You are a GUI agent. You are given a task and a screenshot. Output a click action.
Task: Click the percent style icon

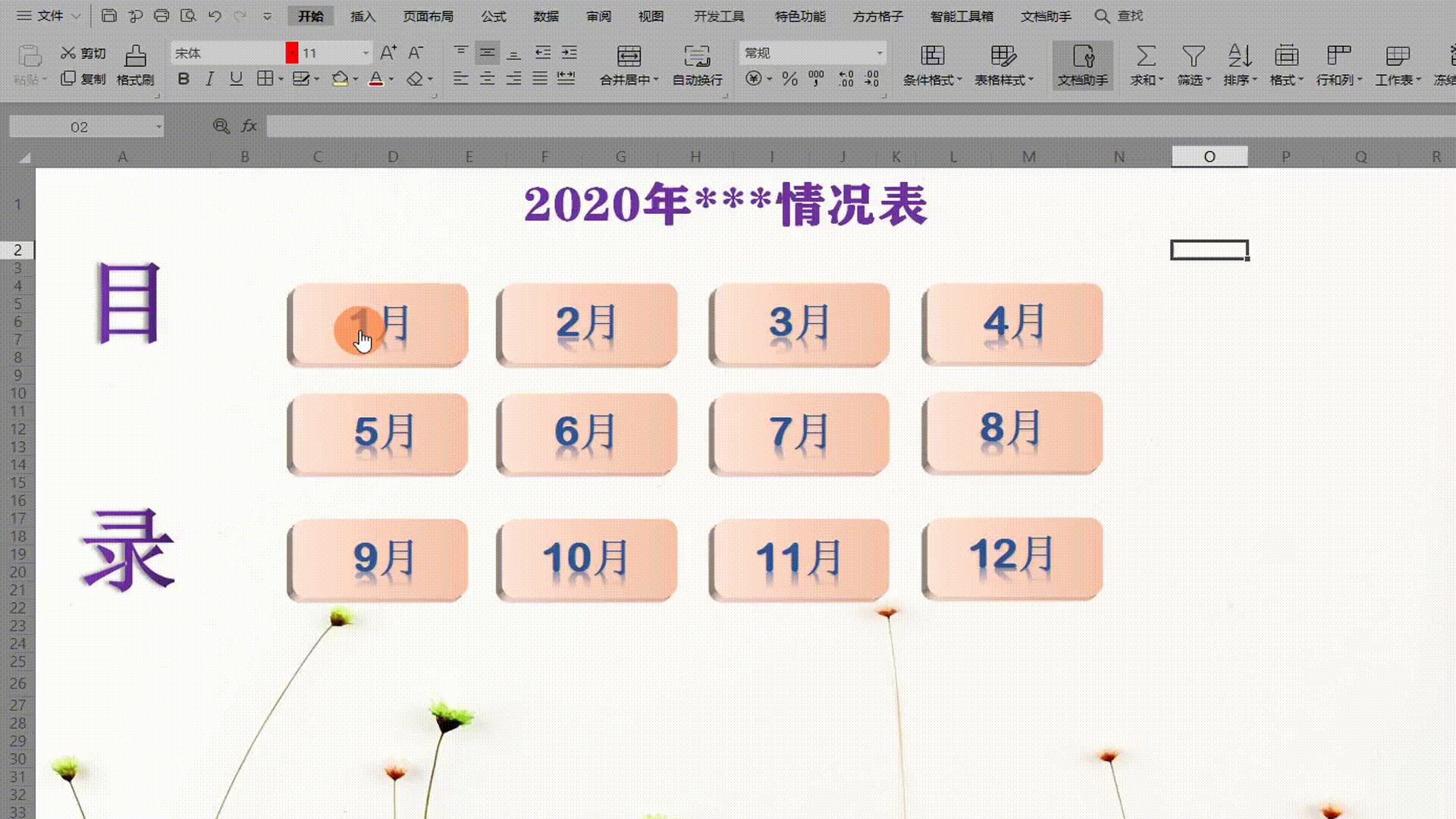coord(789,79)
